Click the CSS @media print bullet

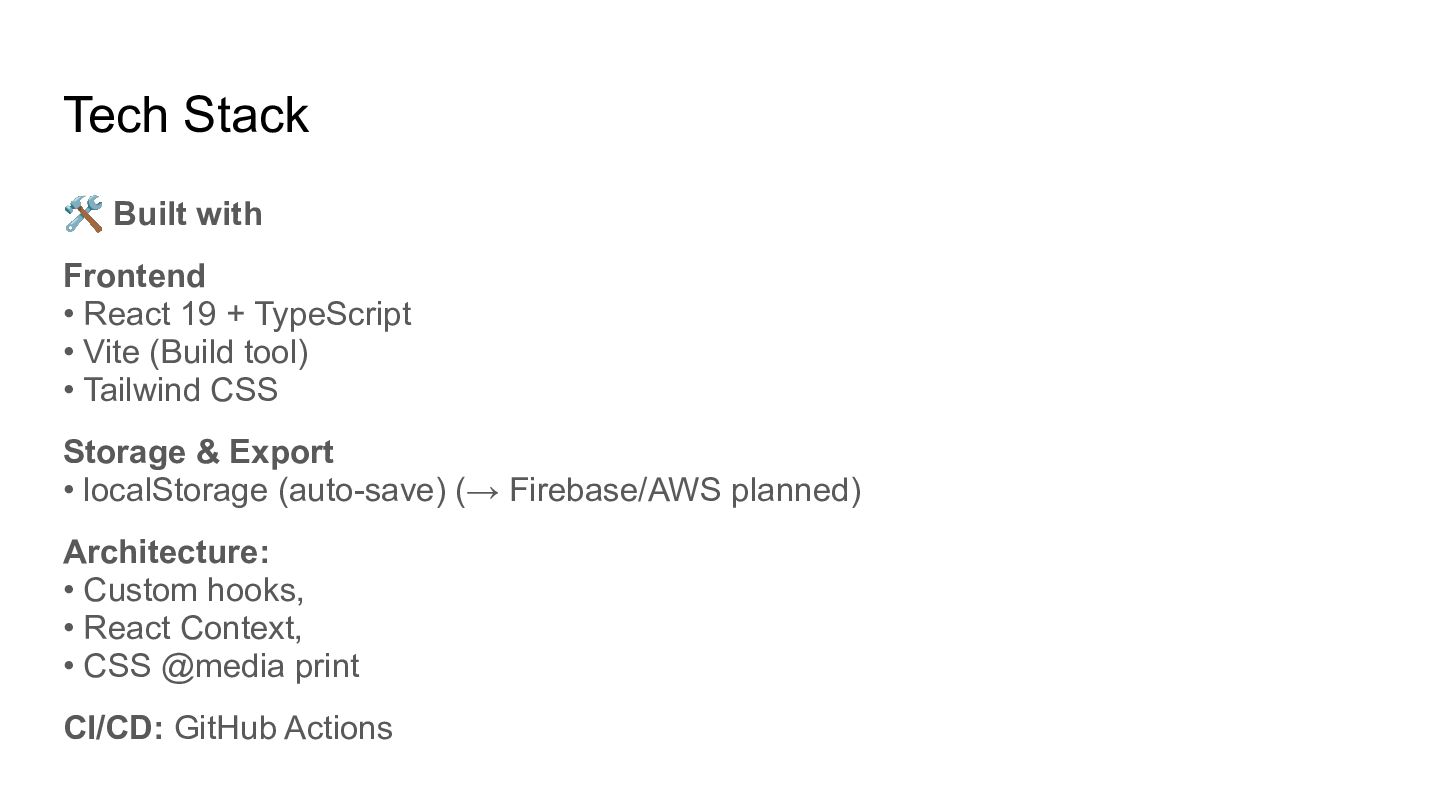click(211, 666)
